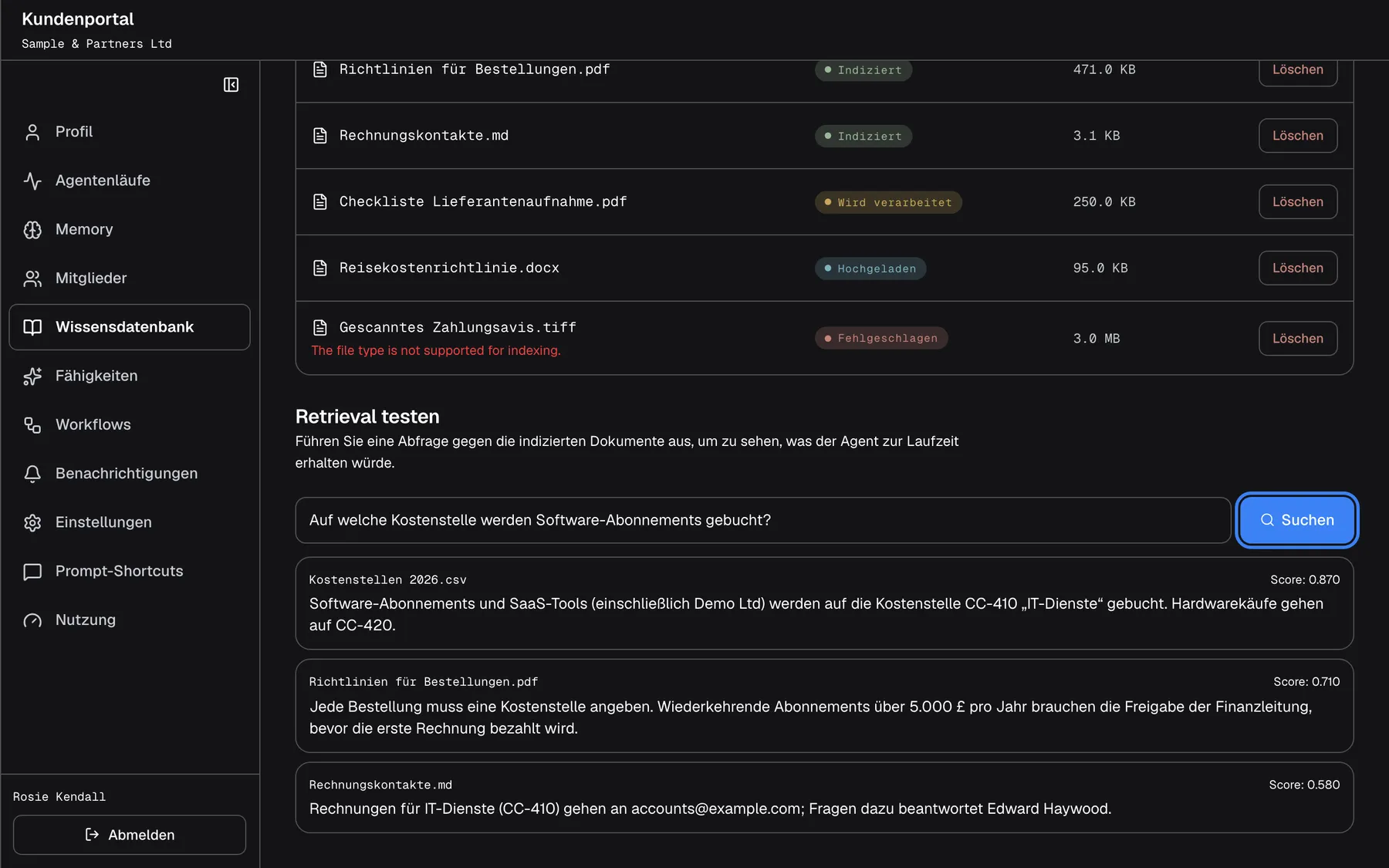Click the Fehlgeschlagen status badge

(x=881, y=339)
